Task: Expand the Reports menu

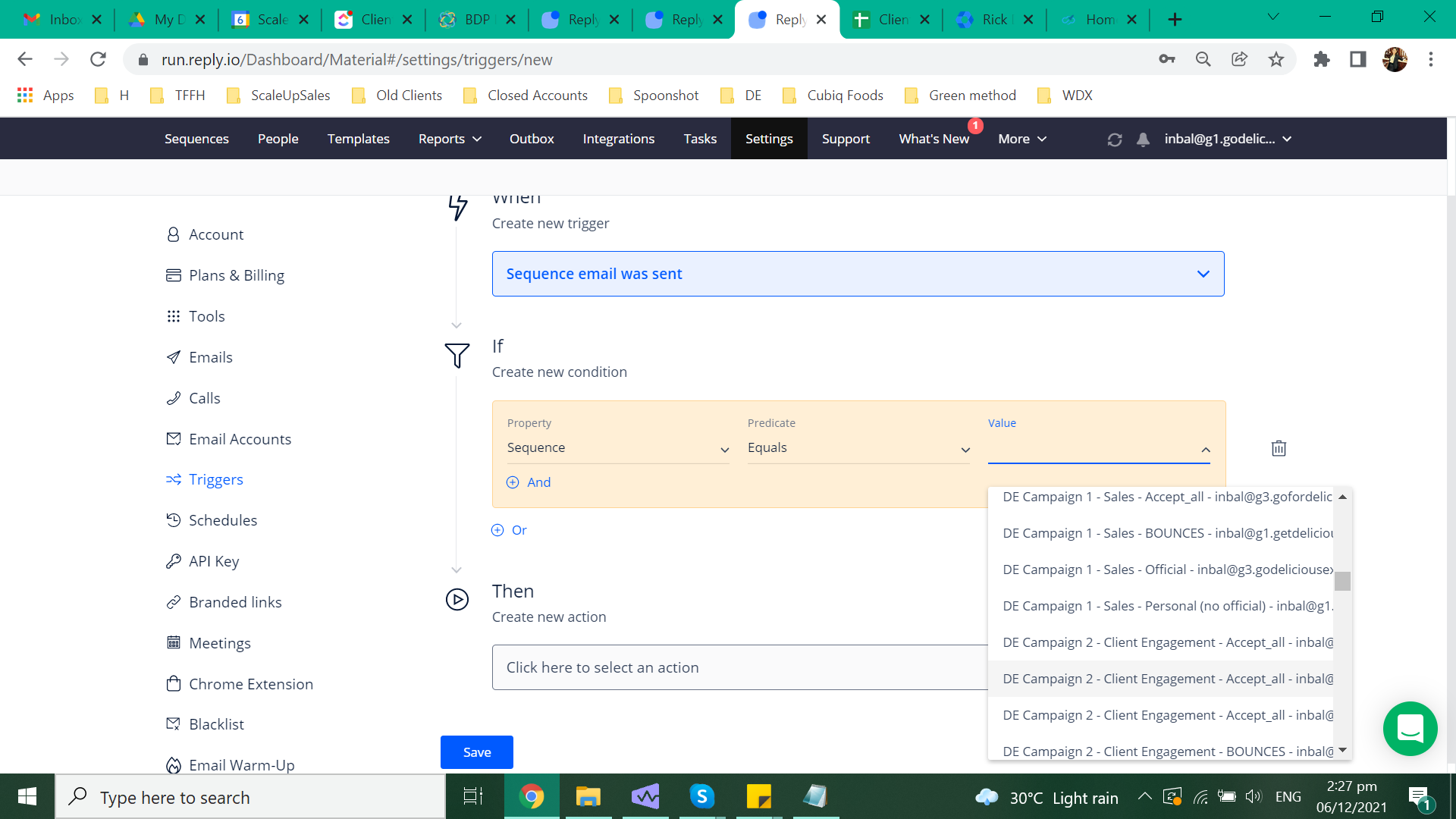Action: 450,139
